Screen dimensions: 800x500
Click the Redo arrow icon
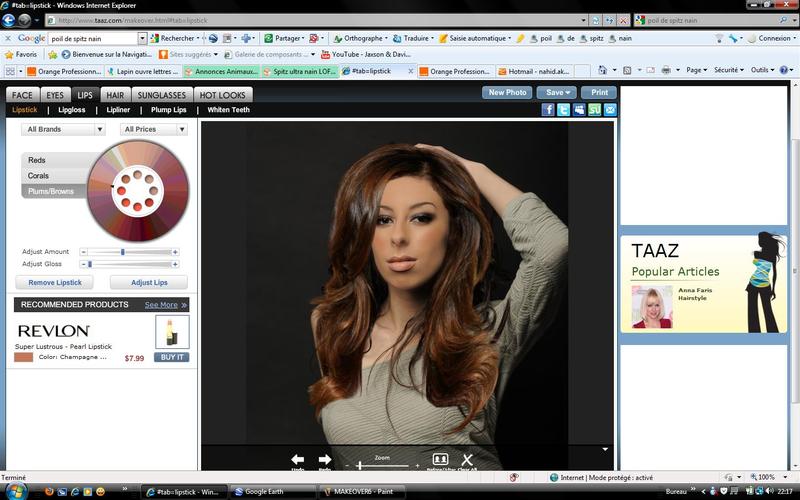pos(324,459)
